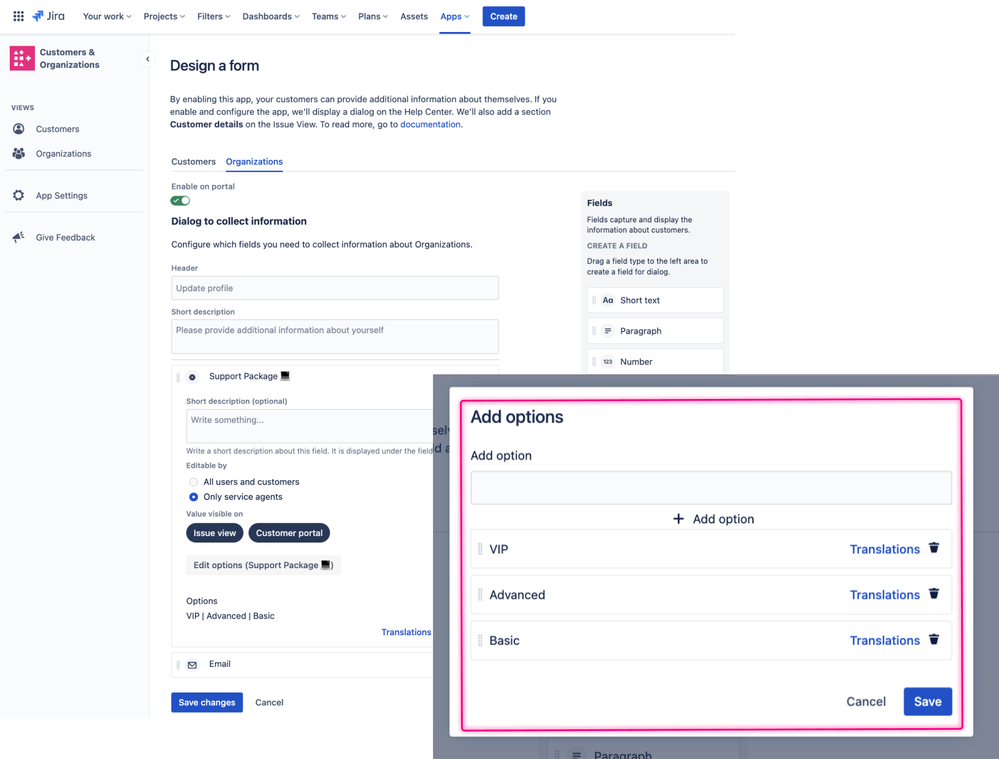Delete the Advanced option with trash icon
999x759 pixels.
(934, 594)
